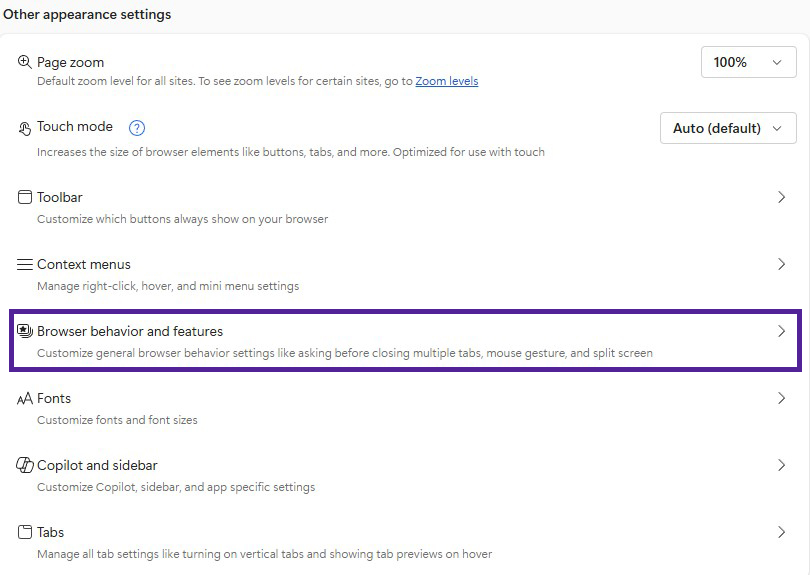Follow the Zoom levels link
Screen dimensions: 810x575
pyautogui.click(x=447, y=81)
